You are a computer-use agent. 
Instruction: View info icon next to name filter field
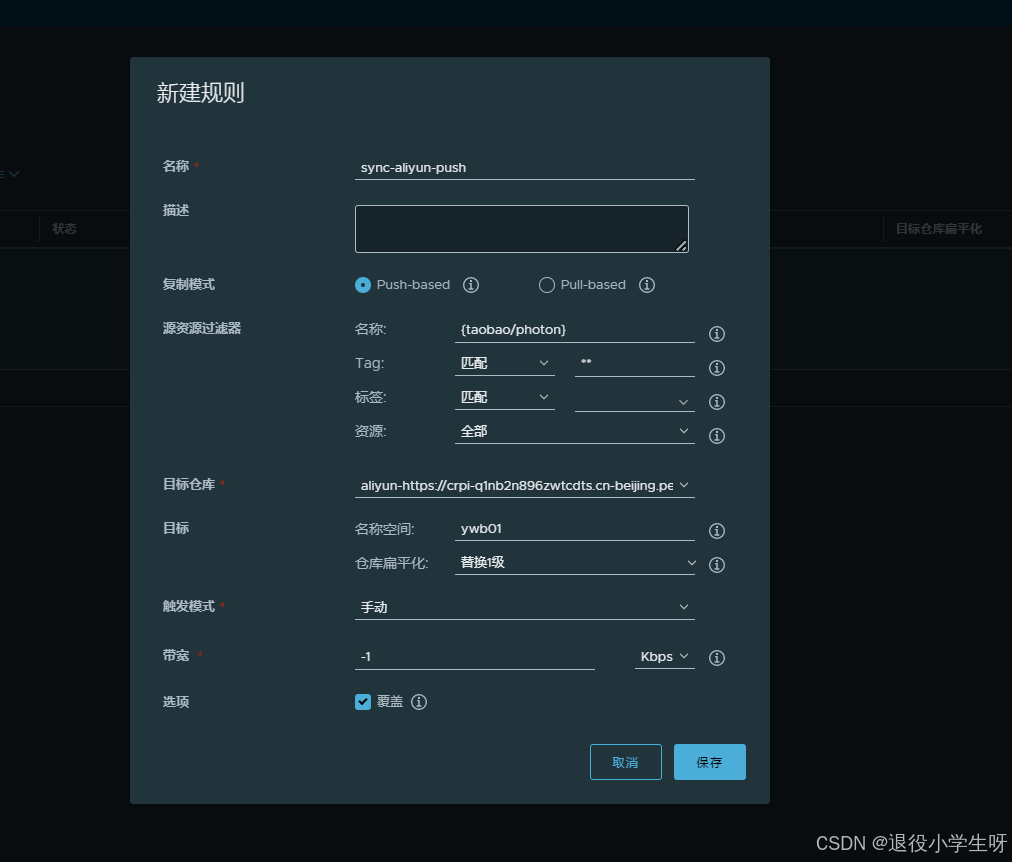click(716, 333)
